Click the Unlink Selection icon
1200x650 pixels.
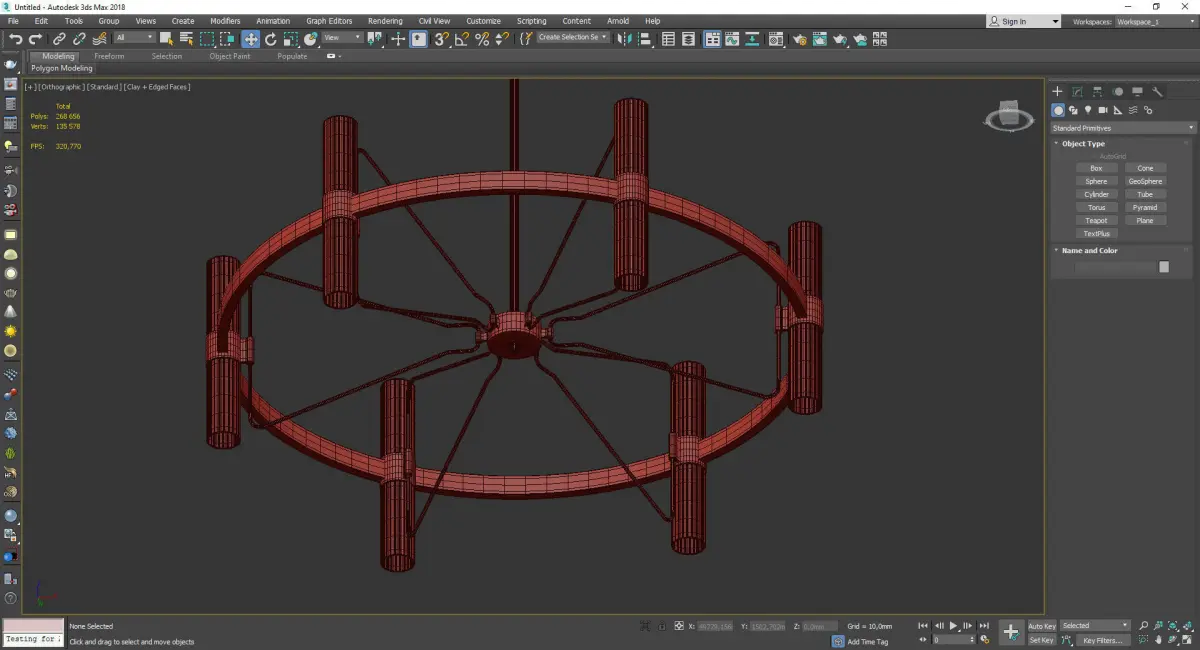click(x=79, y=39)
